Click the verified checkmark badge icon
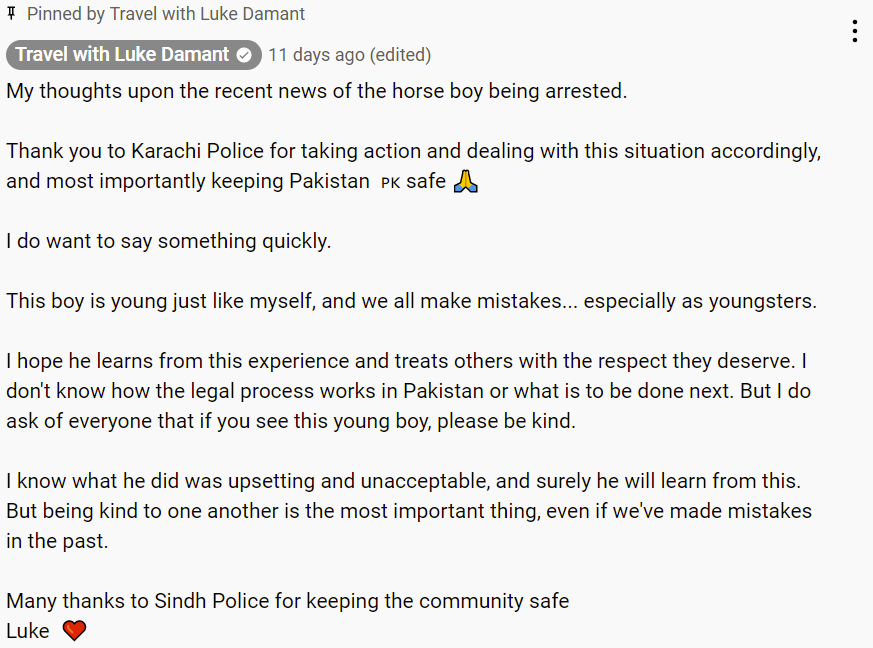The image size is (873, 648). click(244, 55)
